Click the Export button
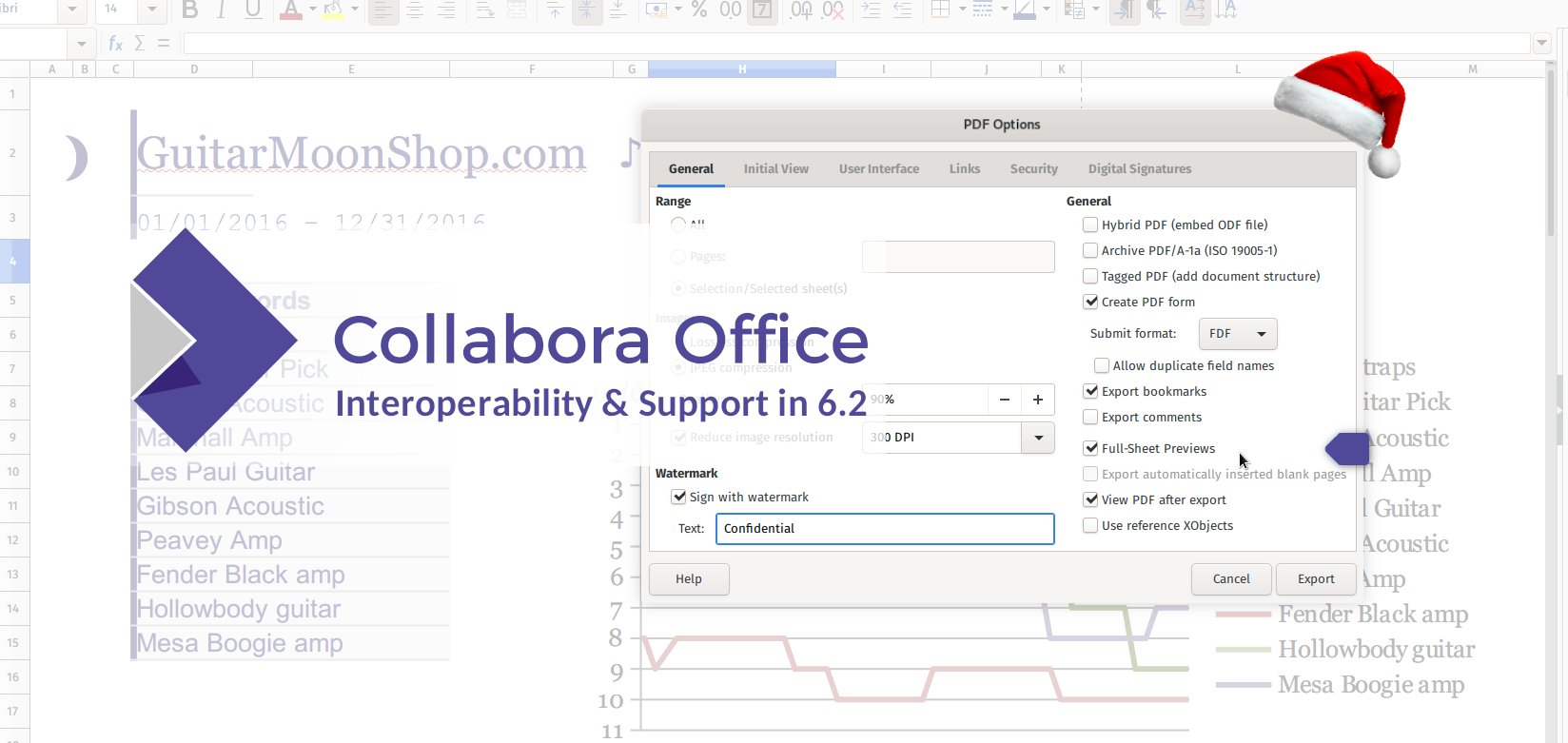The height and width of the screenshot is (743, 1568). (1316, 578)
